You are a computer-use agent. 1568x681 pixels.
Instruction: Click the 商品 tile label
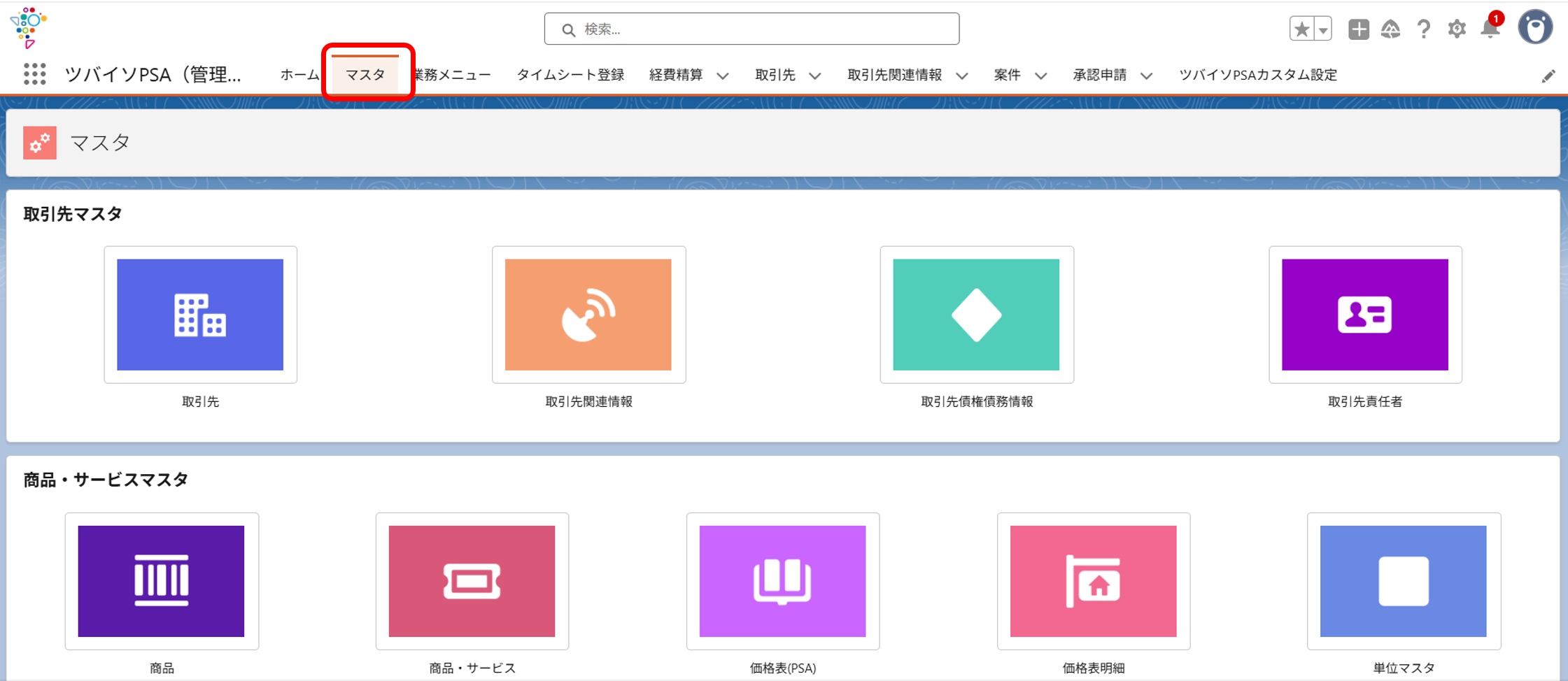click(x=162, y=668)
